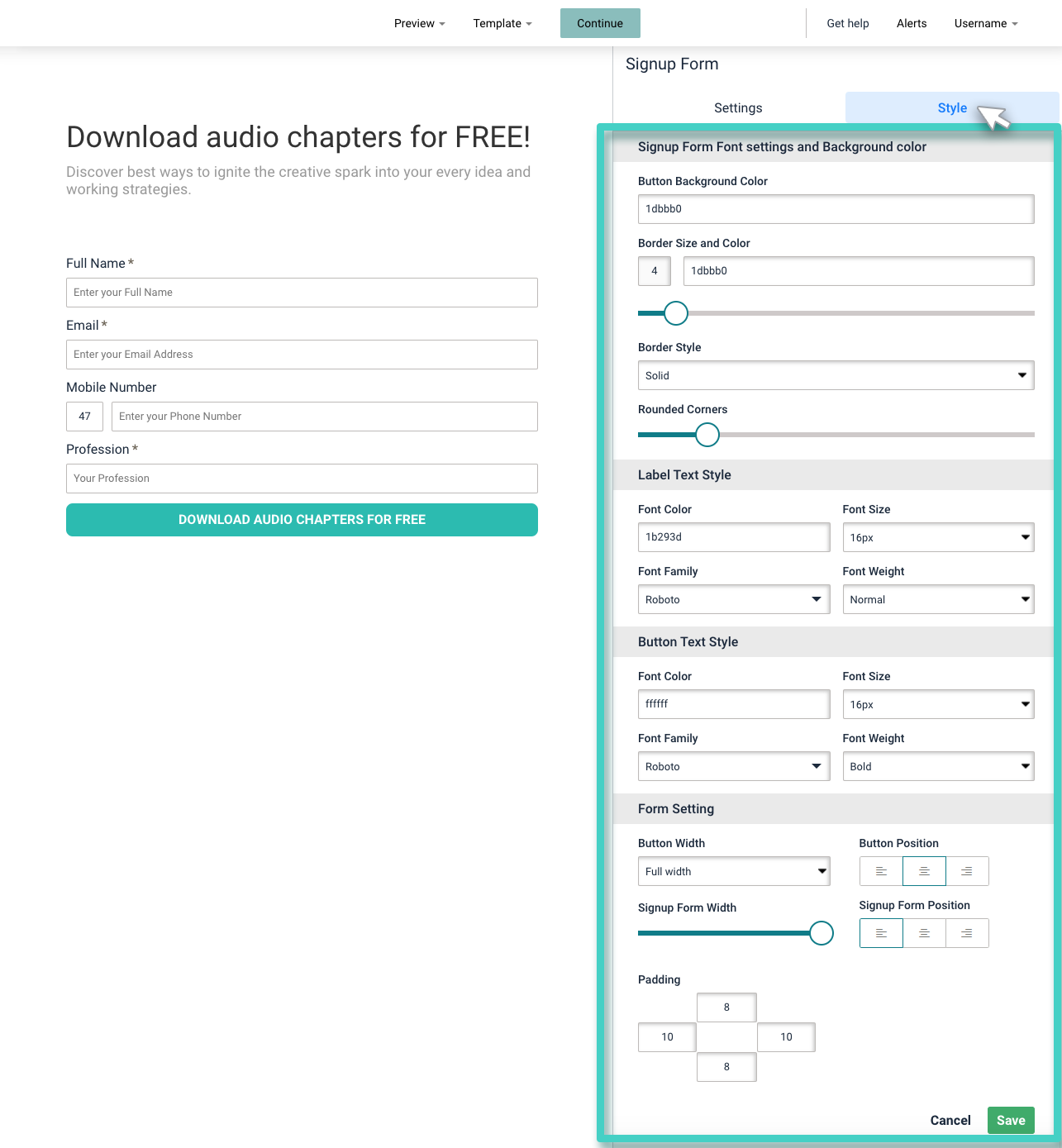Click Download Audio Chapters For Free button

(302, 520)
